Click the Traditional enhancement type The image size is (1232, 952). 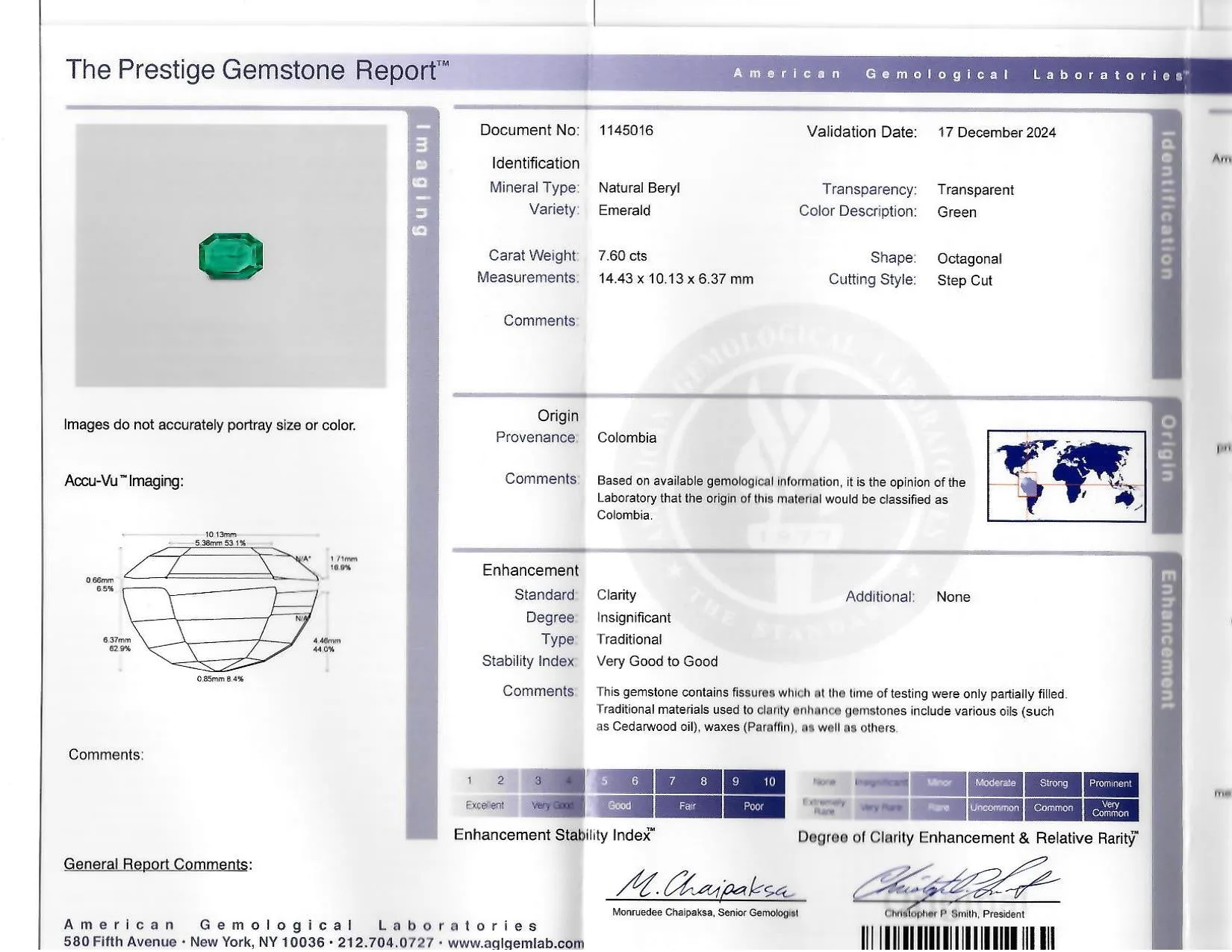tap(629, 640)
